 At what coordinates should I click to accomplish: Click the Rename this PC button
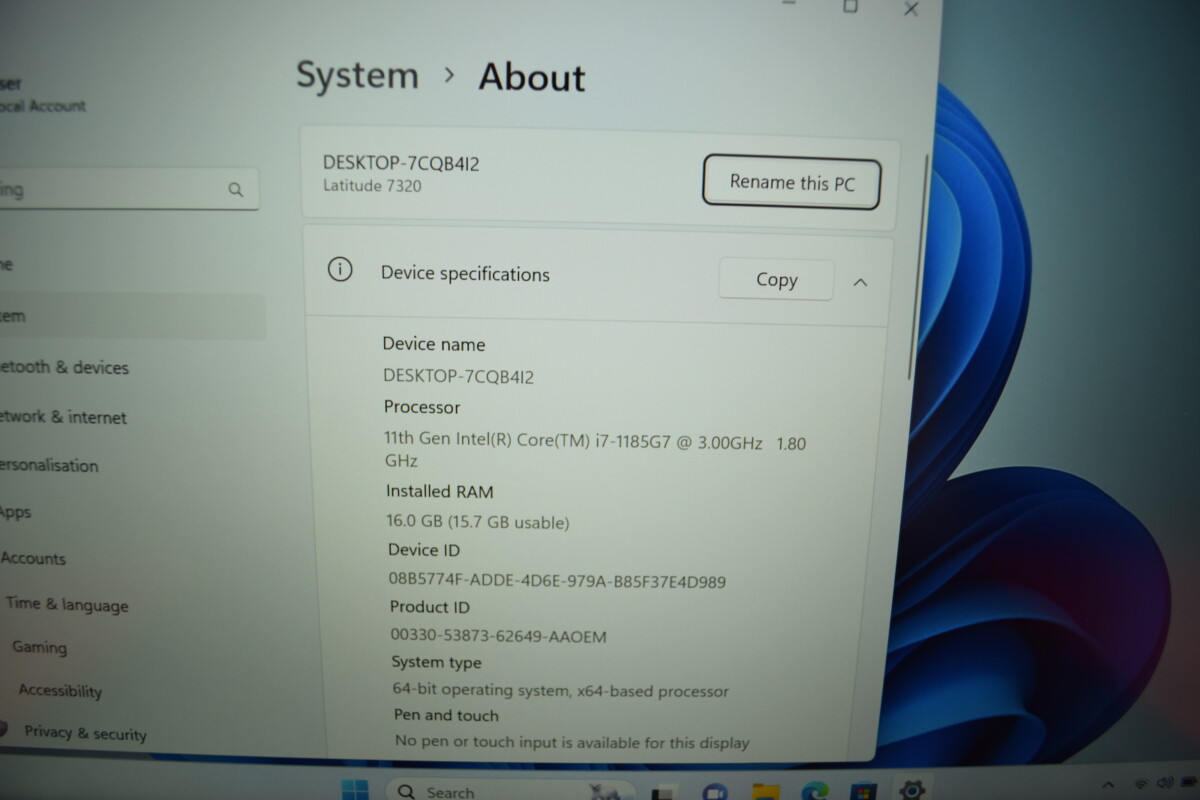pyautogui.click(x=791, y=183)
